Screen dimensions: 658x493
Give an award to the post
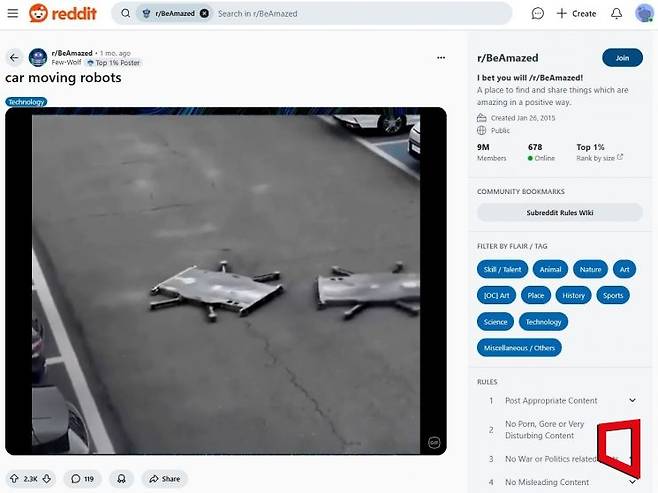click(x=121, y=479)
